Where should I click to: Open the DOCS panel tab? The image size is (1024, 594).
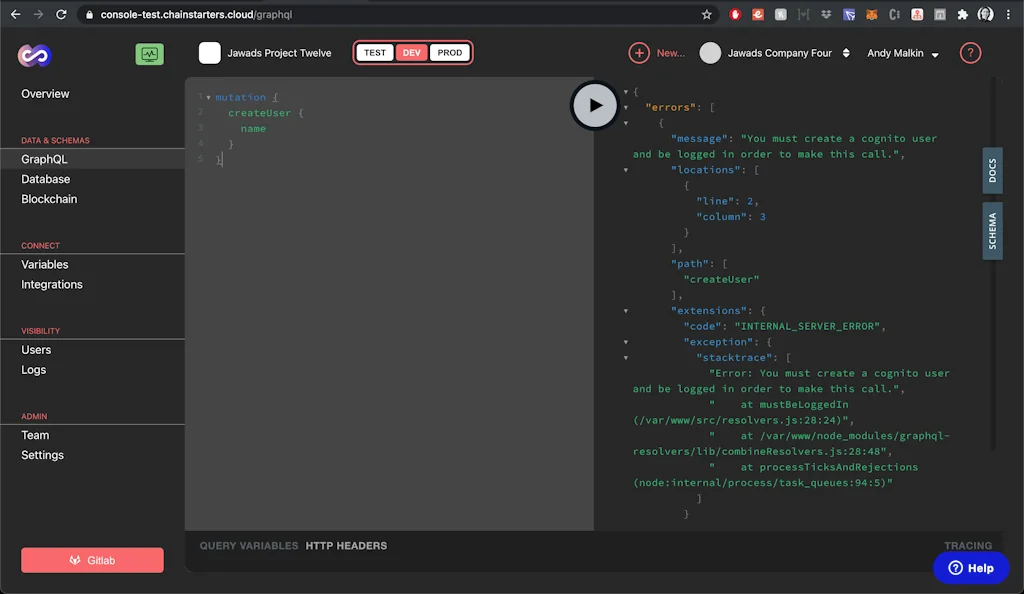tap(991, 171)
